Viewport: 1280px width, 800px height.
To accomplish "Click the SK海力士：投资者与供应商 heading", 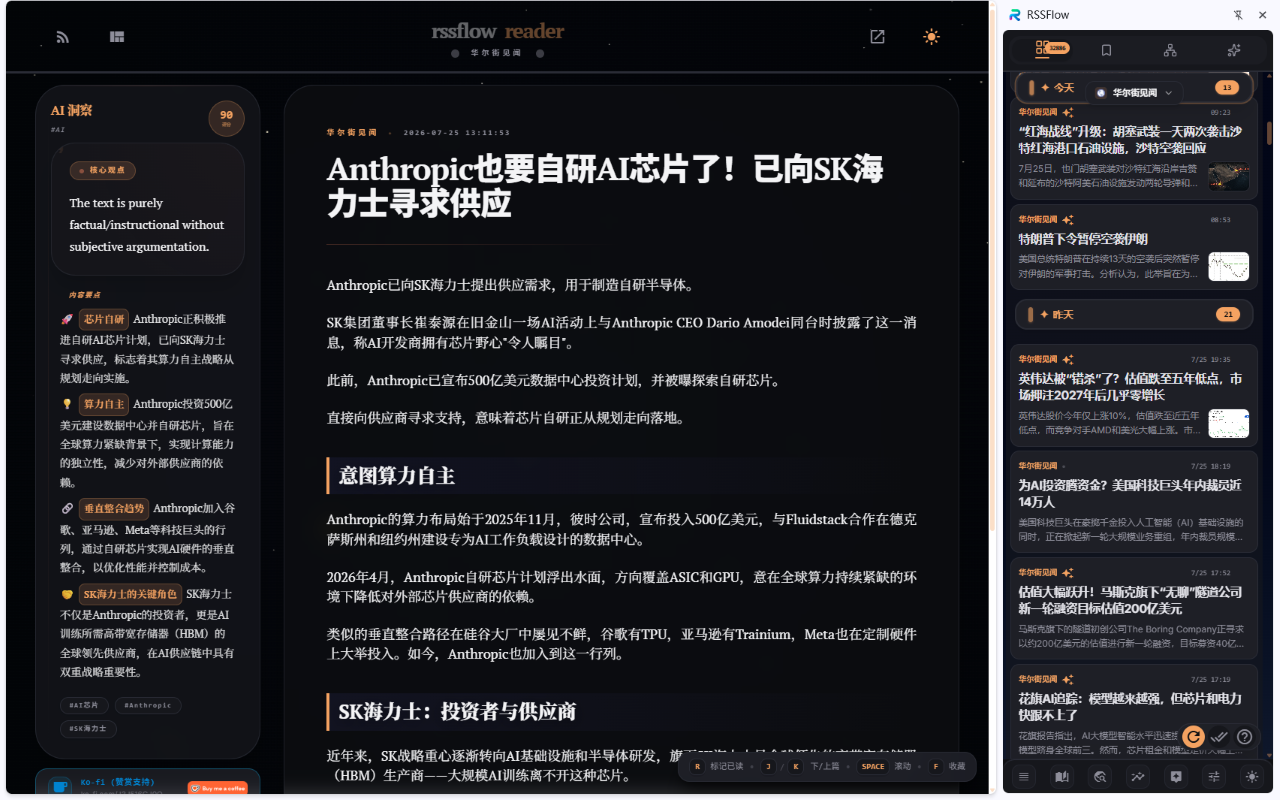I will coord(457,711).
